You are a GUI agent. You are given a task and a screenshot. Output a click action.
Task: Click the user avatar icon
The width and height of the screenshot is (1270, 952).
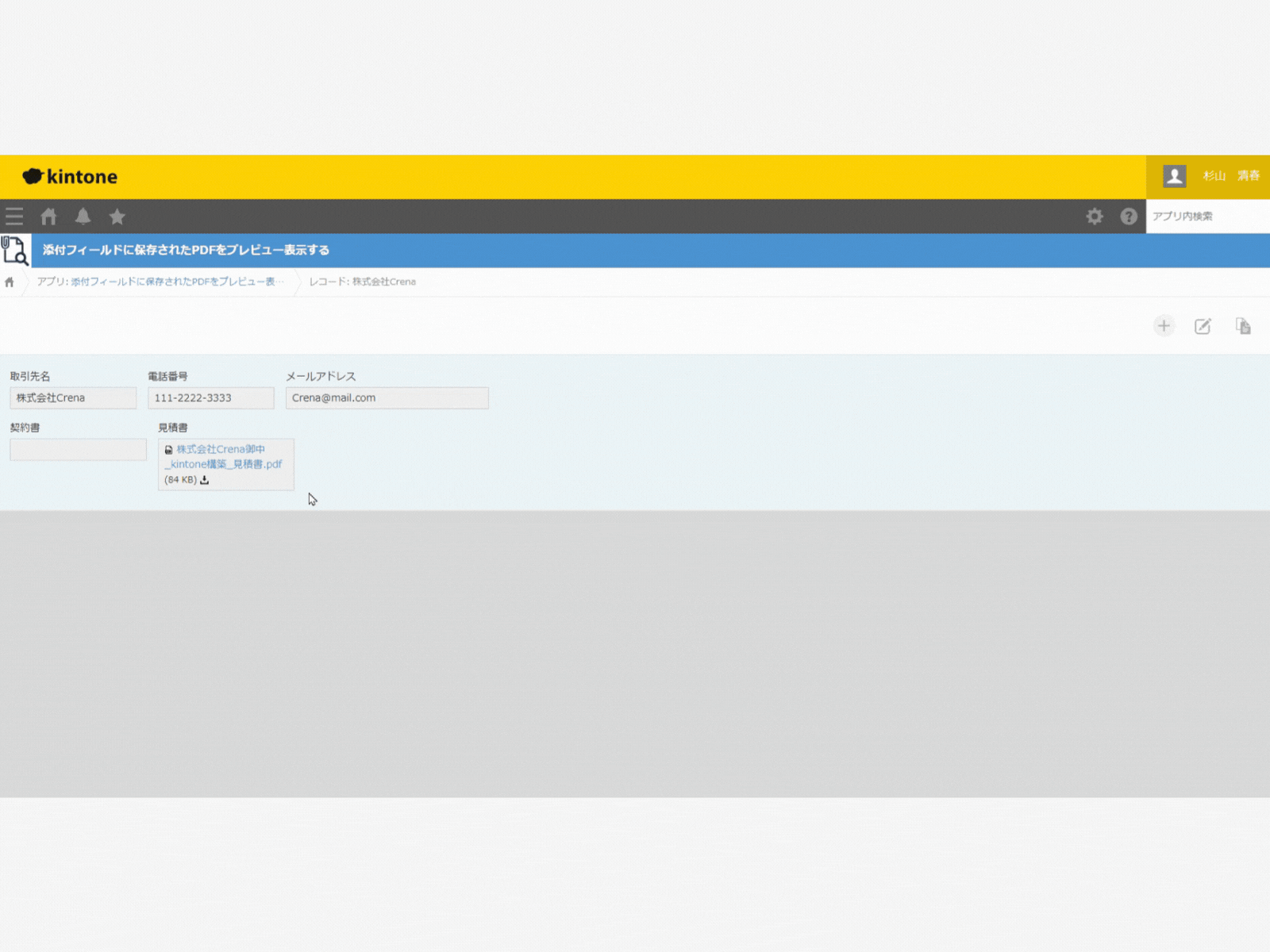point(1175,176)
